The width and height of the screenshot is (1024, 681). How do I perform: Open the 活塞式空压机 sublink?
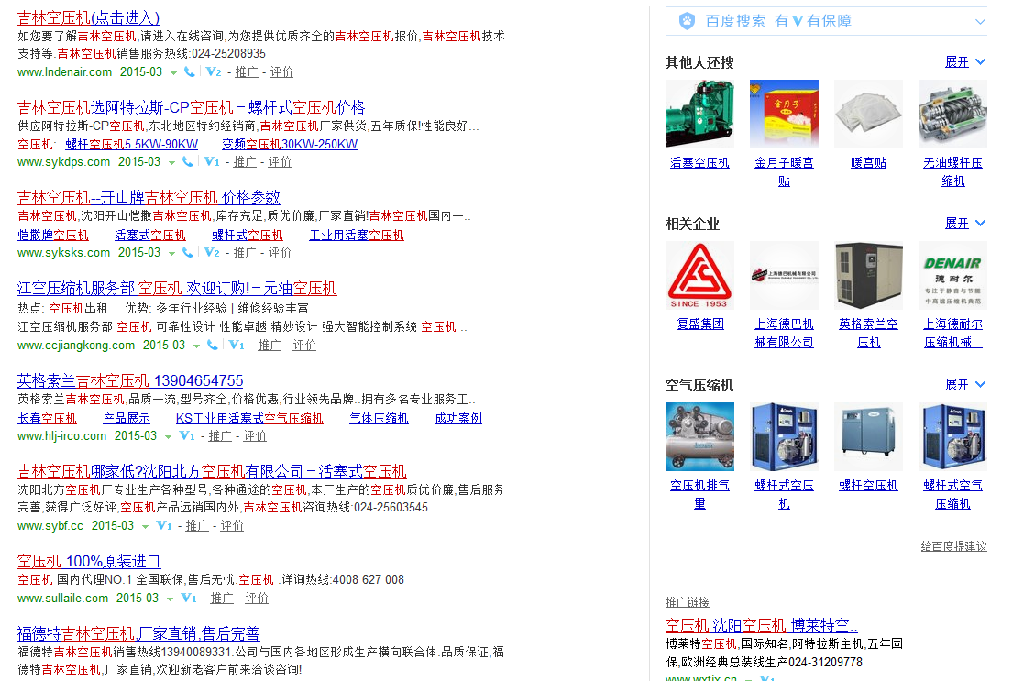point(150,235)
